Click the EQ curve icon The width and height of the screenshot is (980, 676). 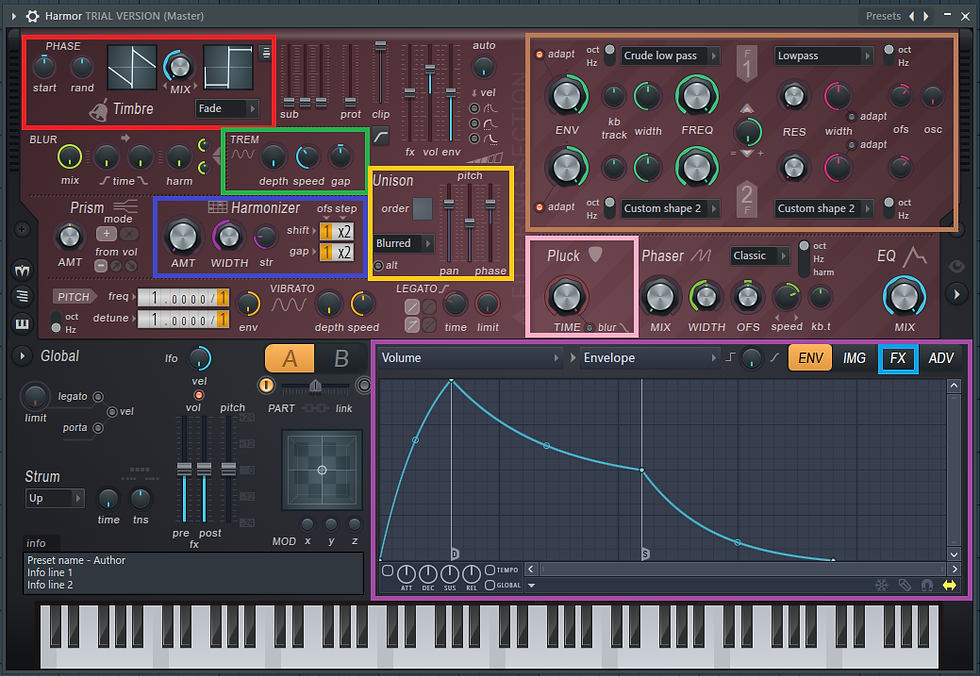[916, 255]
